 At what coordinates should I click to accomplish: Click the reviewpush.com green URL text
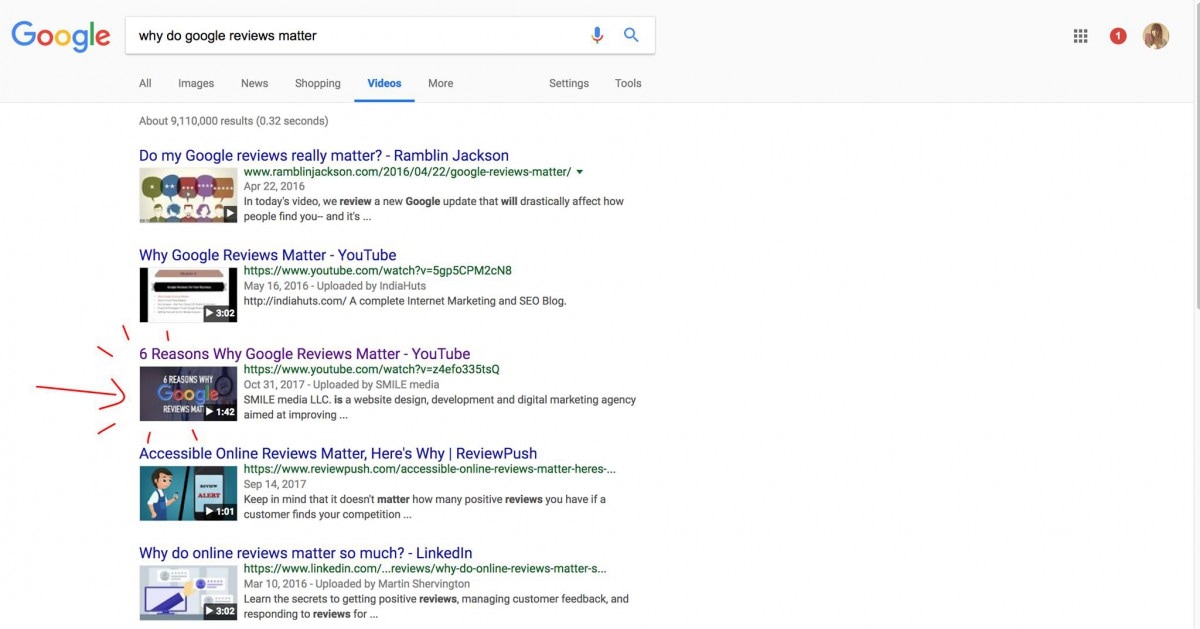[430, 469]
